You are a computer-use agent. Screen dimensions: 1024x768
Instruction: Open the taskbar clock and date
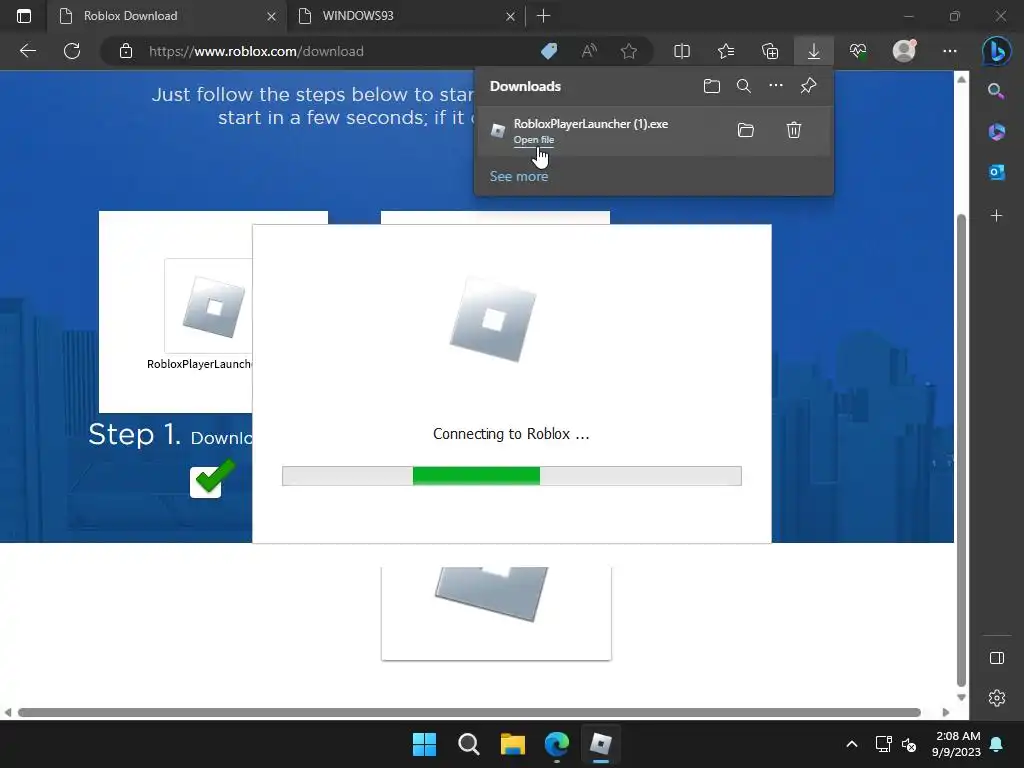[x=957, y=744]
